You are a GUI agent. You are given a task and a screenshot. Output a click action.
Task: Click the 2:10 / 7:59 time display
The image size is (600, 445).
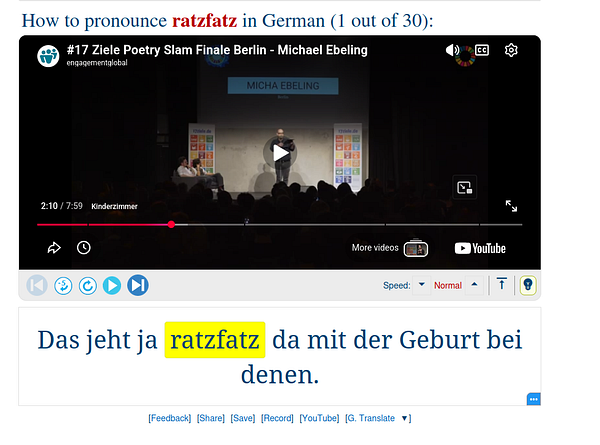[62, 206]
